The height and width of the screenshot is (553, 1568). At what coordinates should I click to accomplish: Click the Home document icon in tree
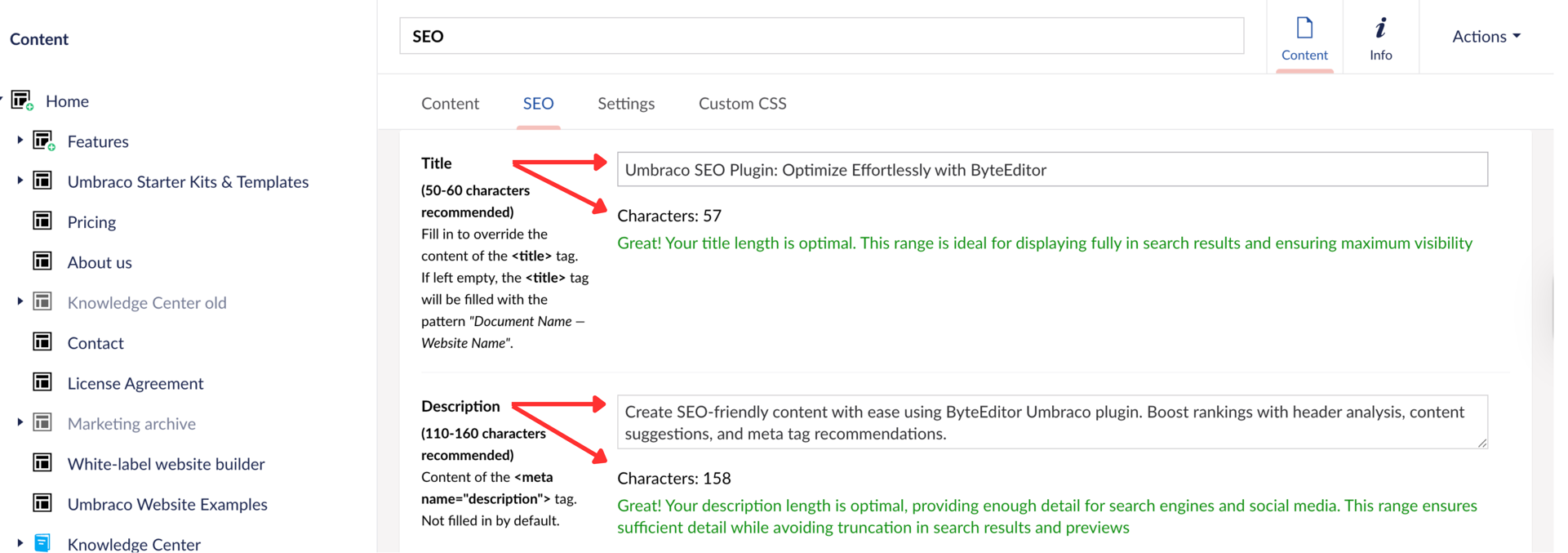[21, 100]
